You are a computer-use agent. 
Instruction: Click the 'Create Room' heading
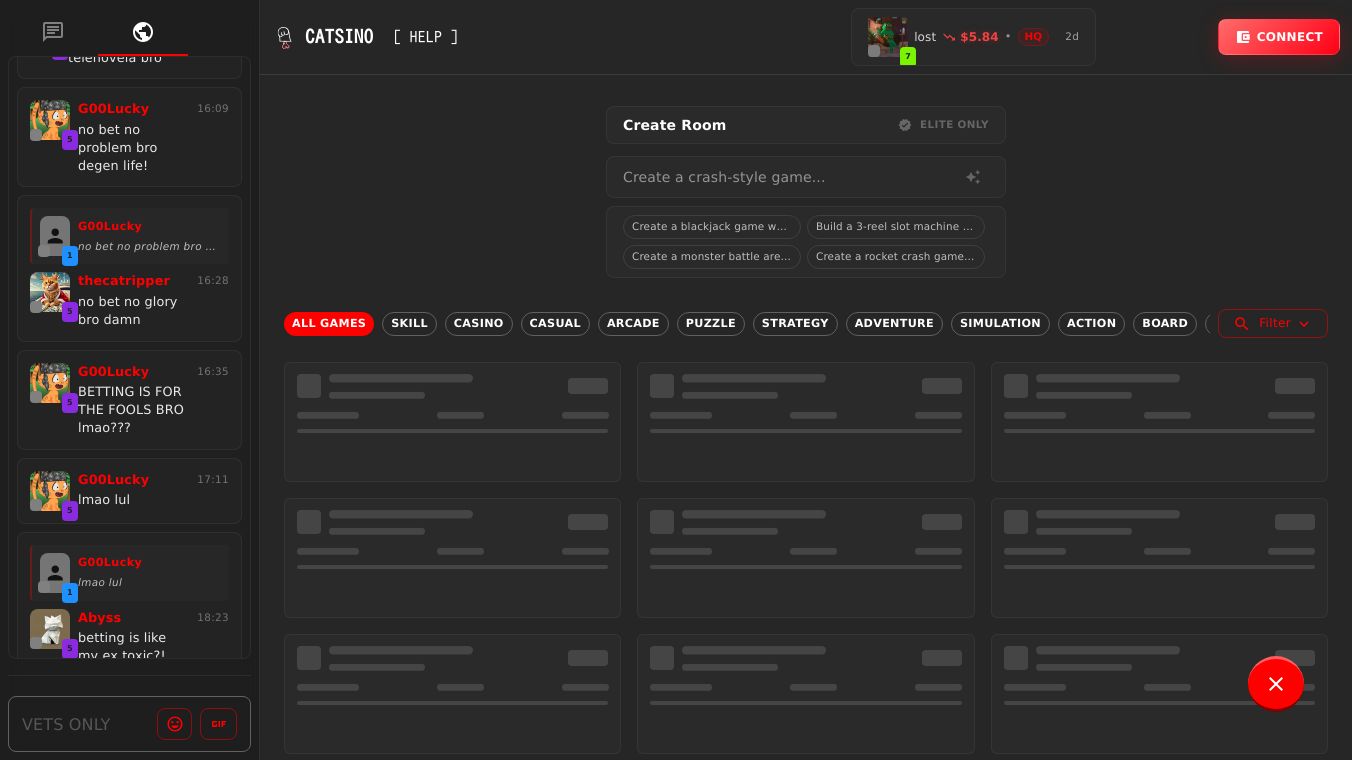pyautogui.click(x=675, y=125)
